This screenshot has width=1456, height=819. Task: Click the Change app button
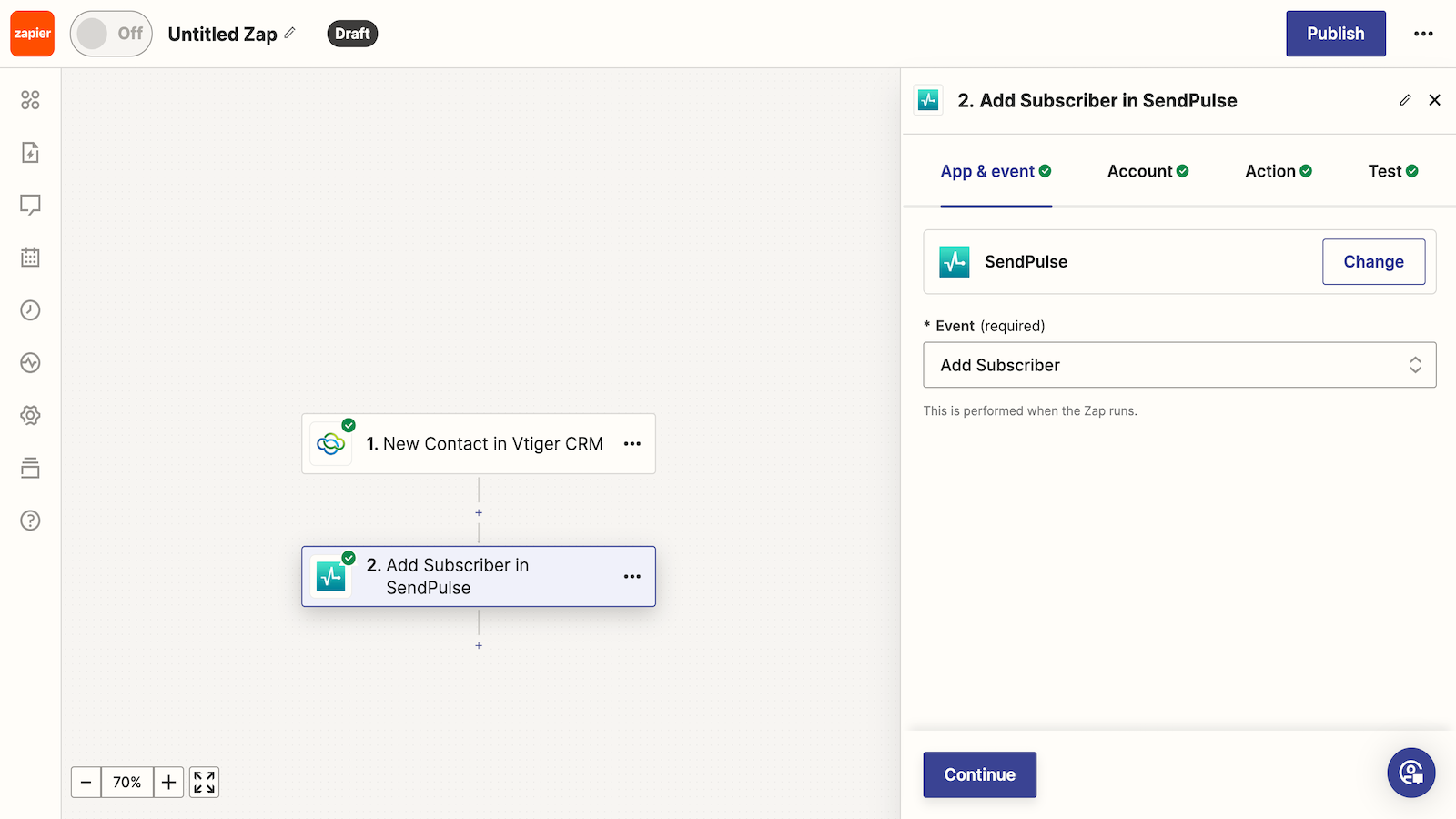click(x=1373, y=261)
